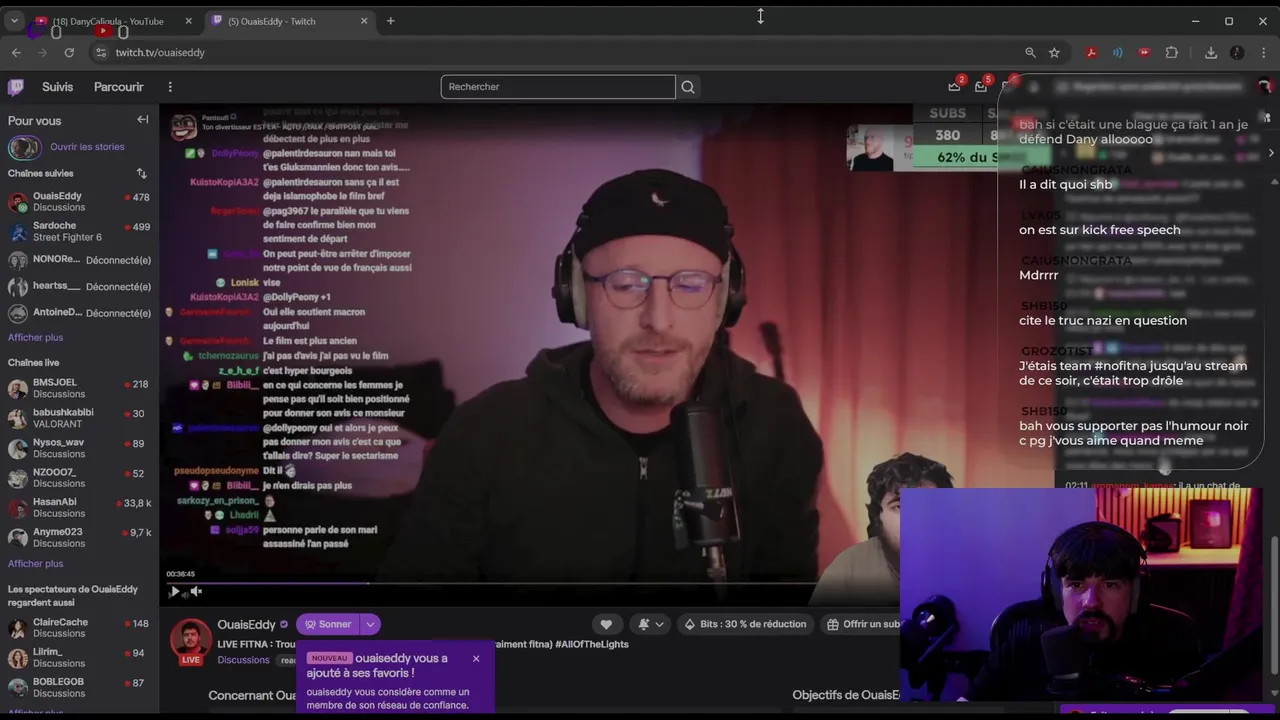Go back in browser history
The image size is (1280, 720).
(16, 52)
